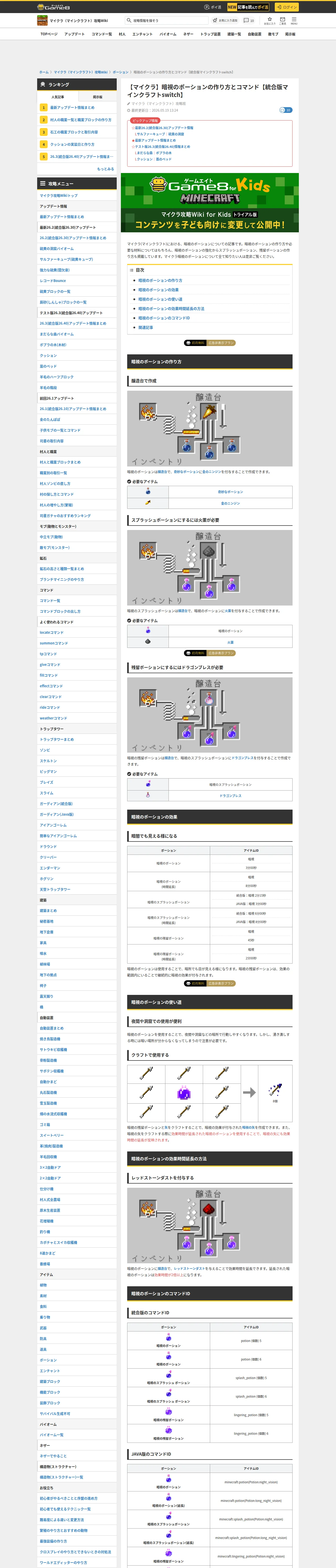Open アイアンゴーレム in sidebar
This screenshot has width=336, height=1568.
click(53, 825)
